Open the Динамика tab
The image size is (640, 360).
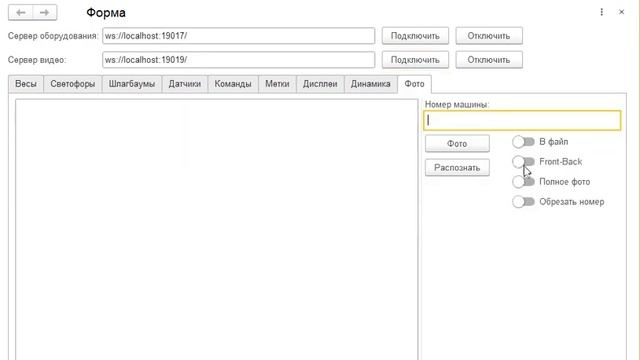click(371, 84)
